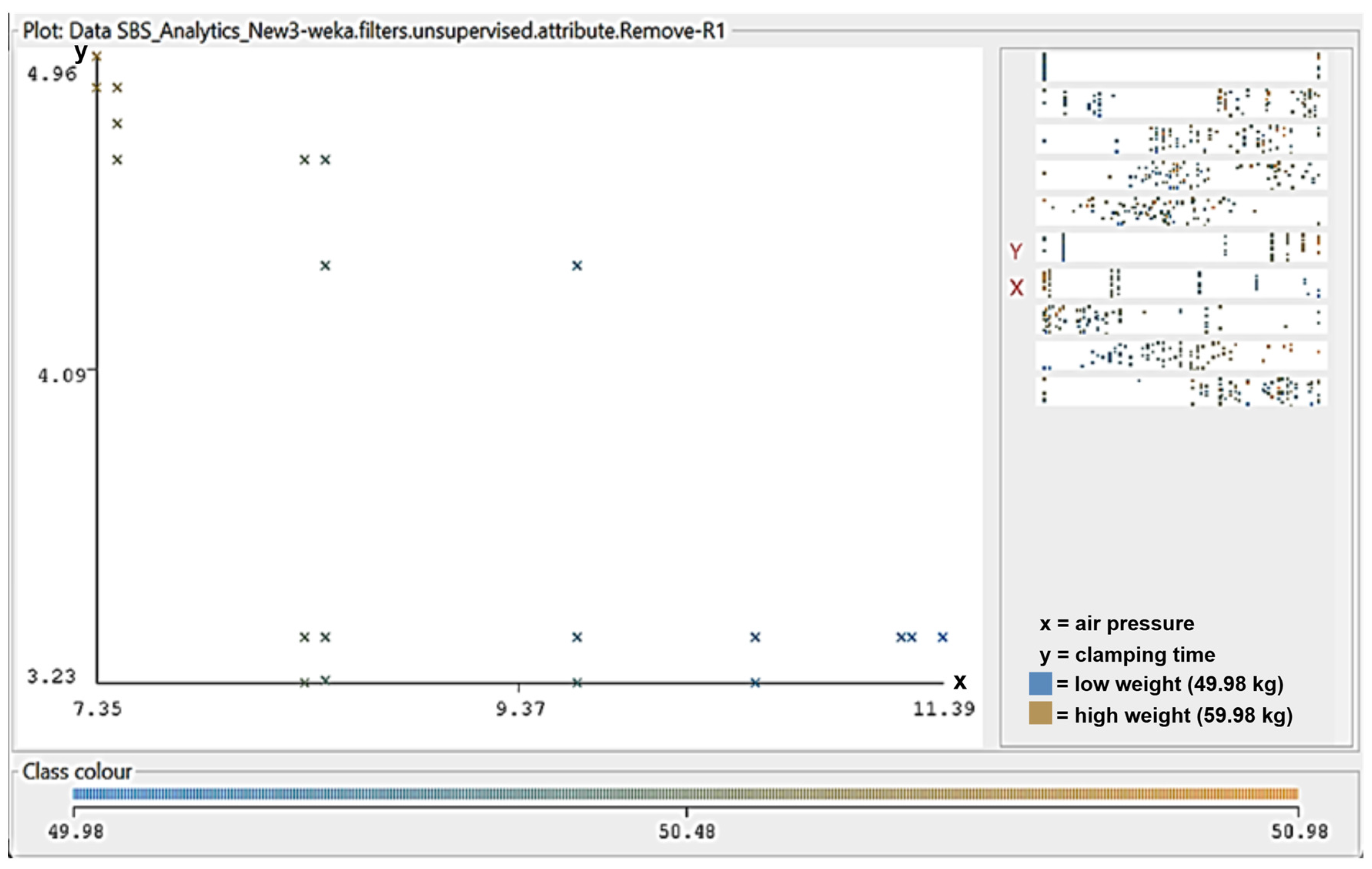Click the 4.09 y-axis tick label
Image resolution: width=1372 pixels, height=869 pixels.
62,375
